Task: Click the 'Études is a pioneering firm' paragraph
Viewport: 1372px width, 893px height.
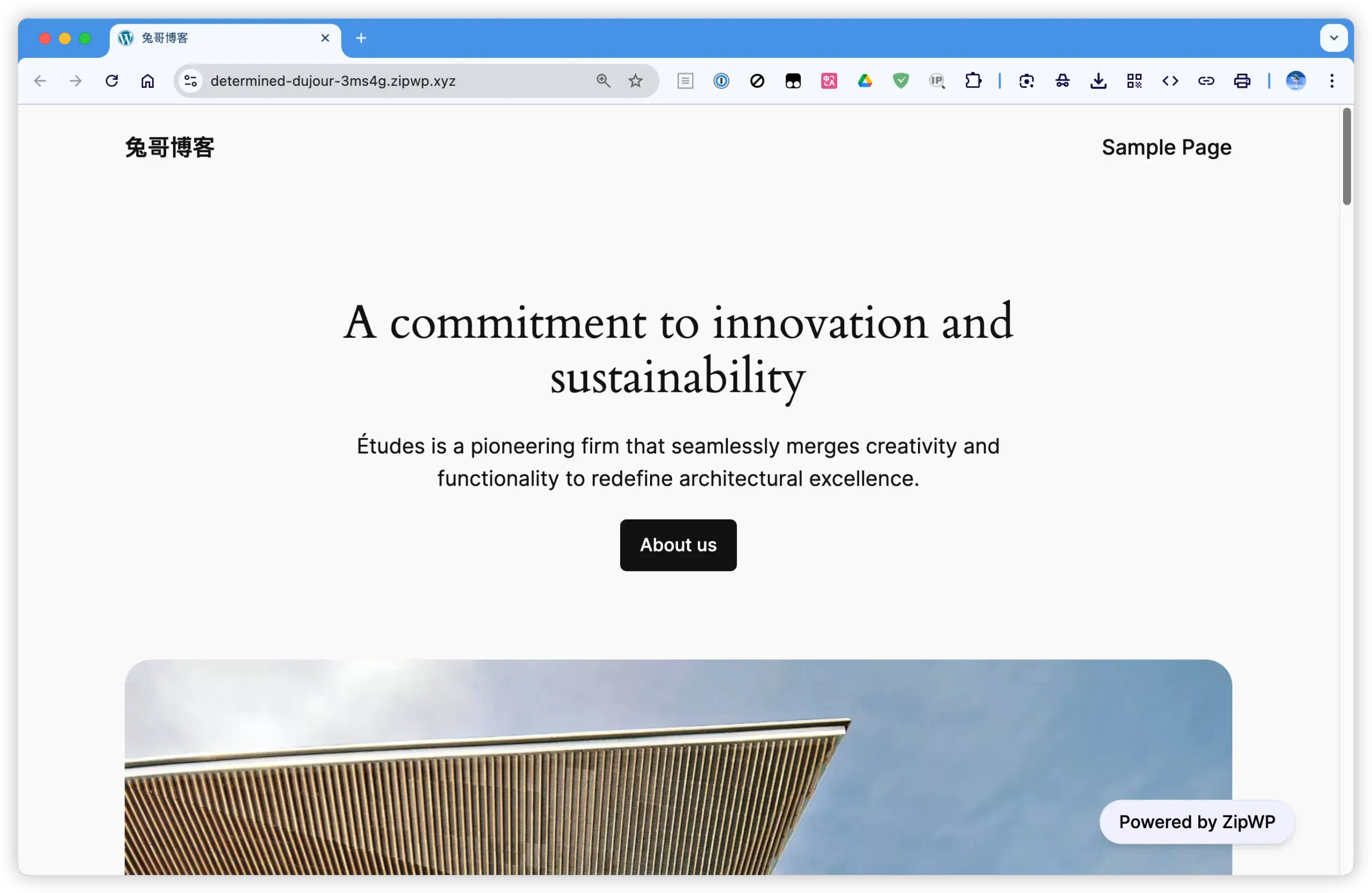Action: point(678,462)
